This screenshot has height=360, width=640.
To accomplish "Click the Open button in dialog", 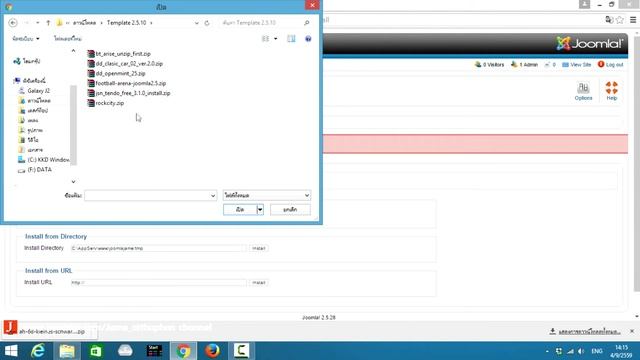I will (240, 209).
